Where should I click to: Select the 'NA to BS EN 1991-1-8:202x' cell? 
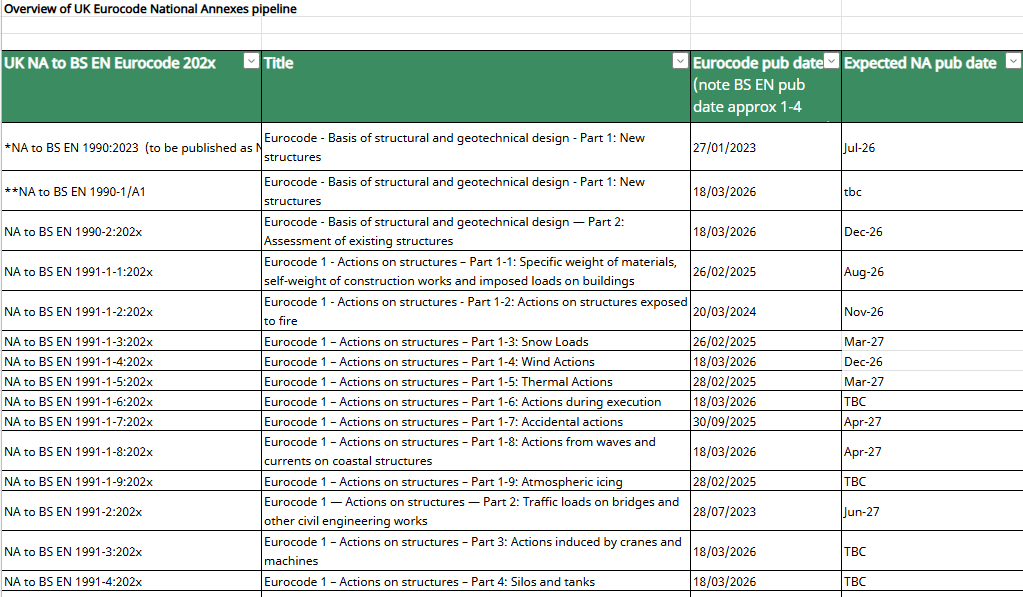[x=131, y=451]
